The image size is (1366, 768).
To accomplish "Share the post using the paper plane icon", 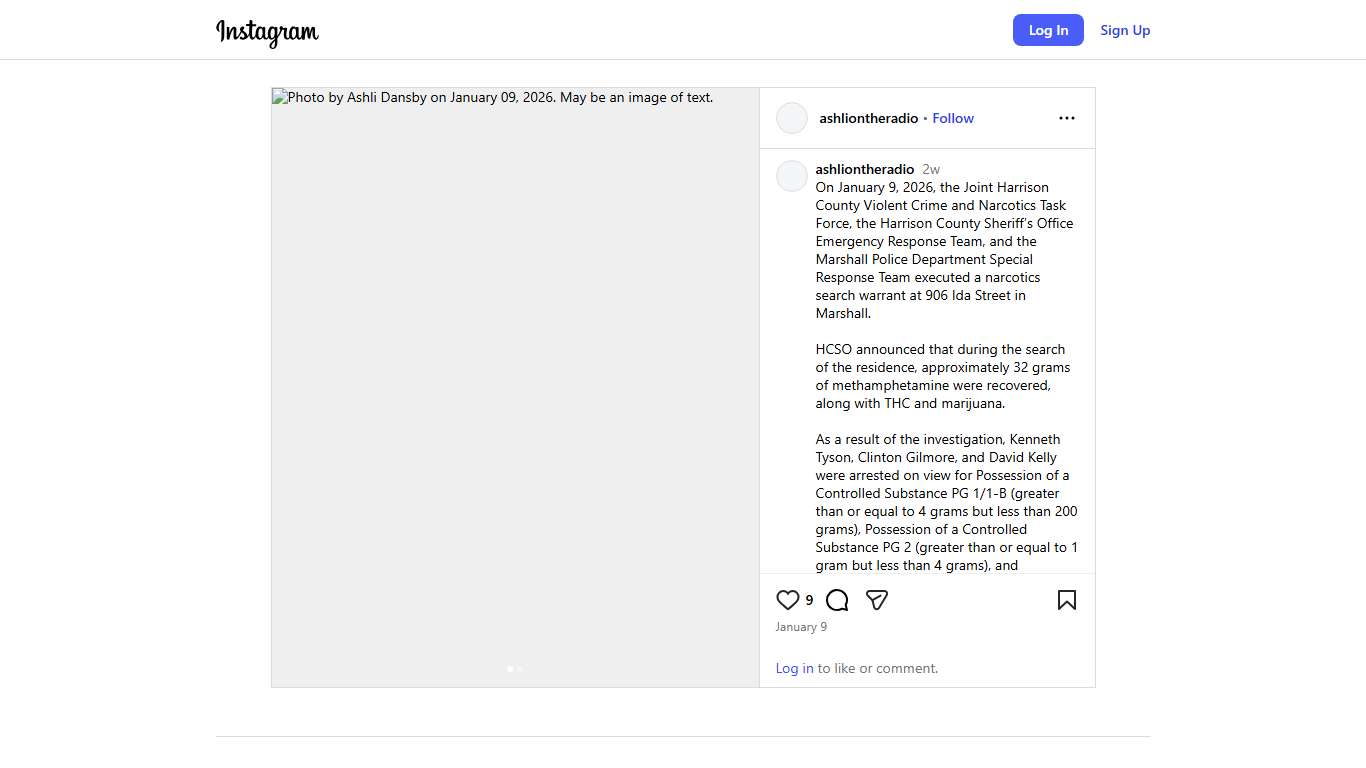I will 877,600.
